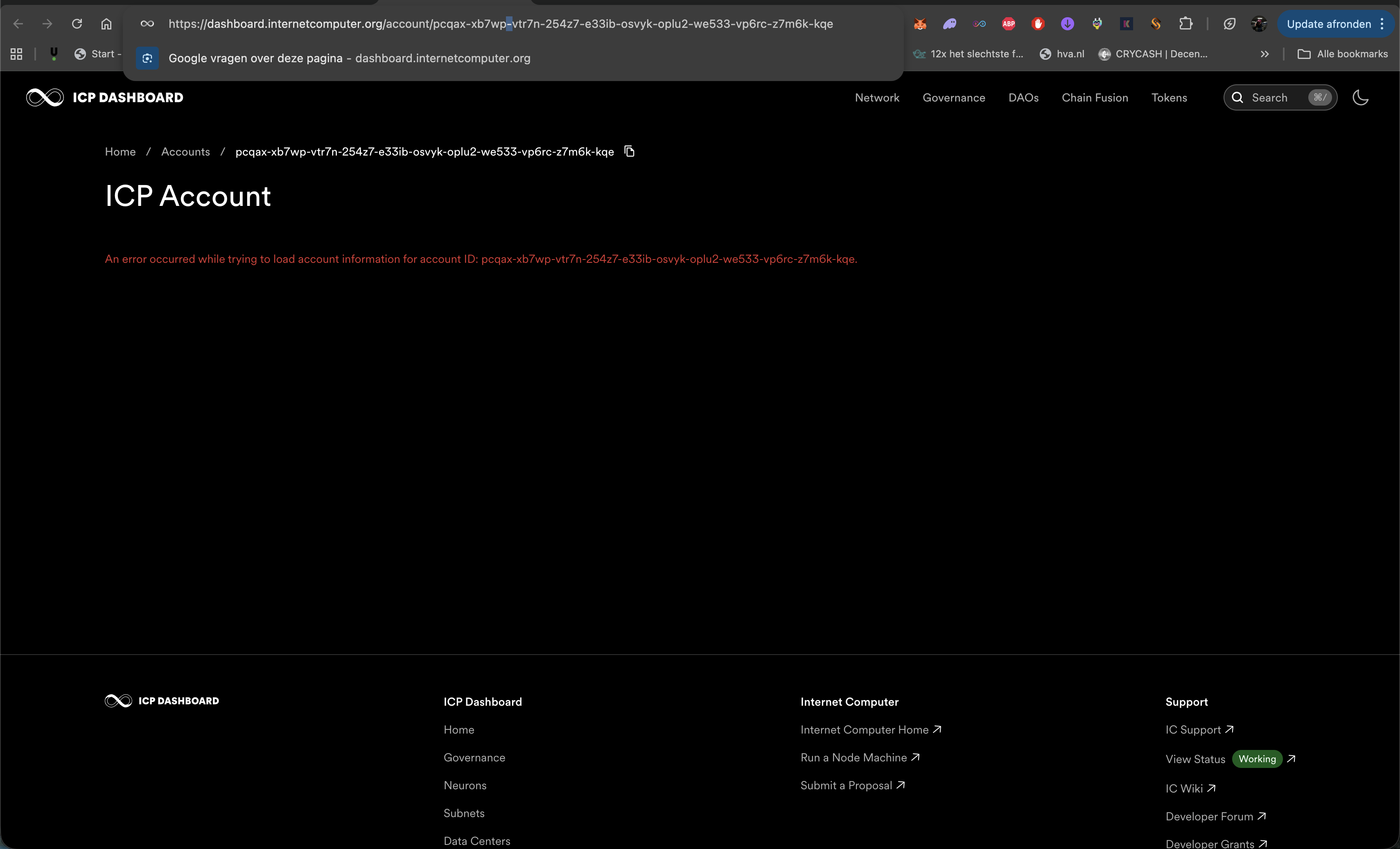Open the Adblock Plus ABP extension icon
This screenshot has width=1400, height=849.
coord(1009,24)
